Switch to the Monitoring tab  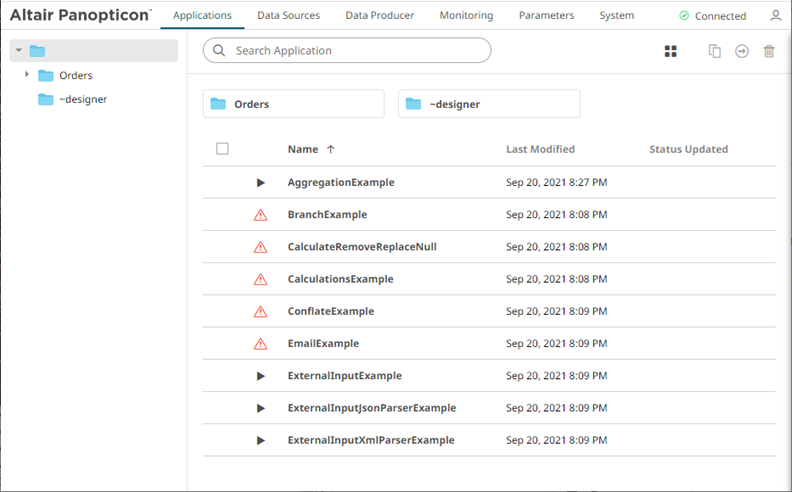click(x=466, y=16)
